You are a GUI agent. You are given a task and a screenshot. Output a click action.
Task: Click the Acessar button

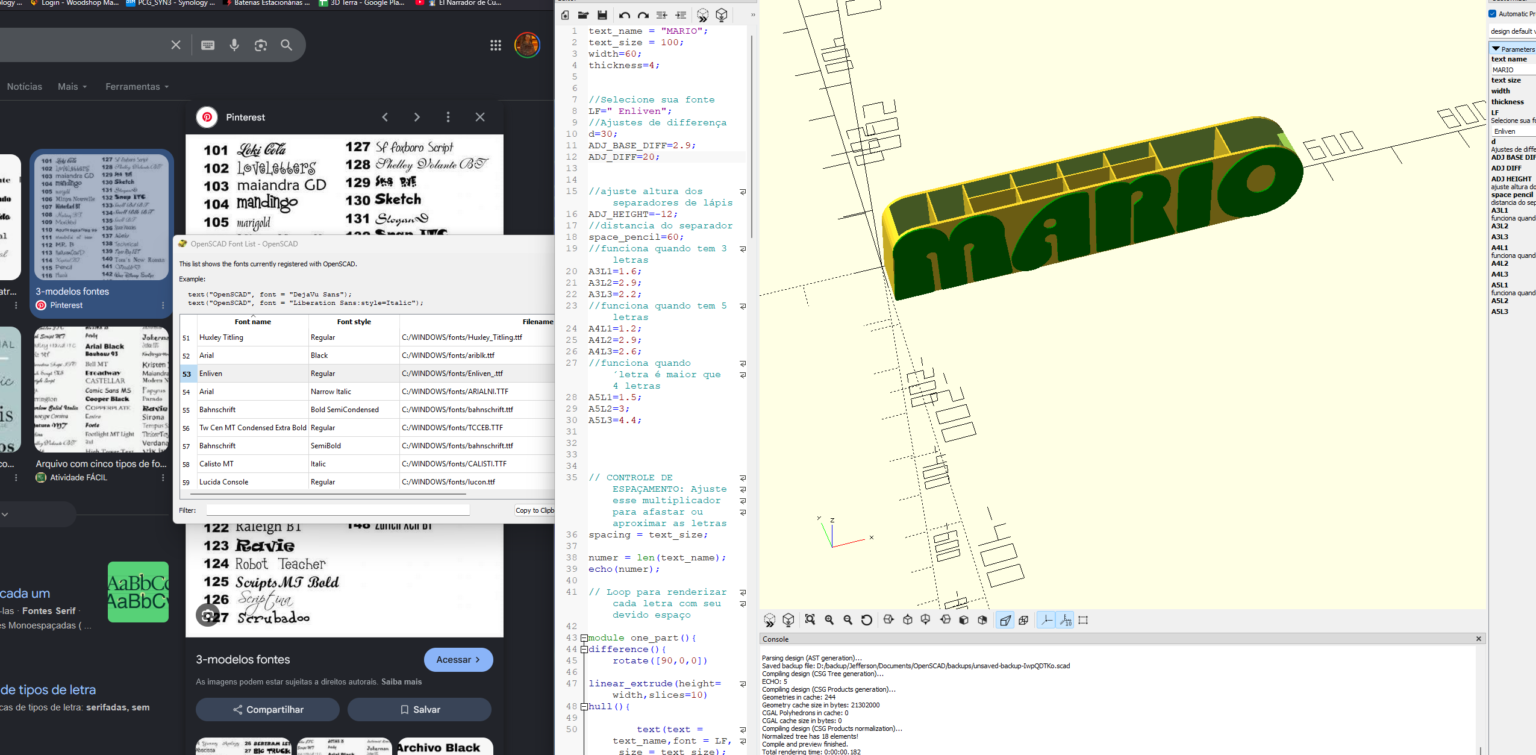(459, 660)
